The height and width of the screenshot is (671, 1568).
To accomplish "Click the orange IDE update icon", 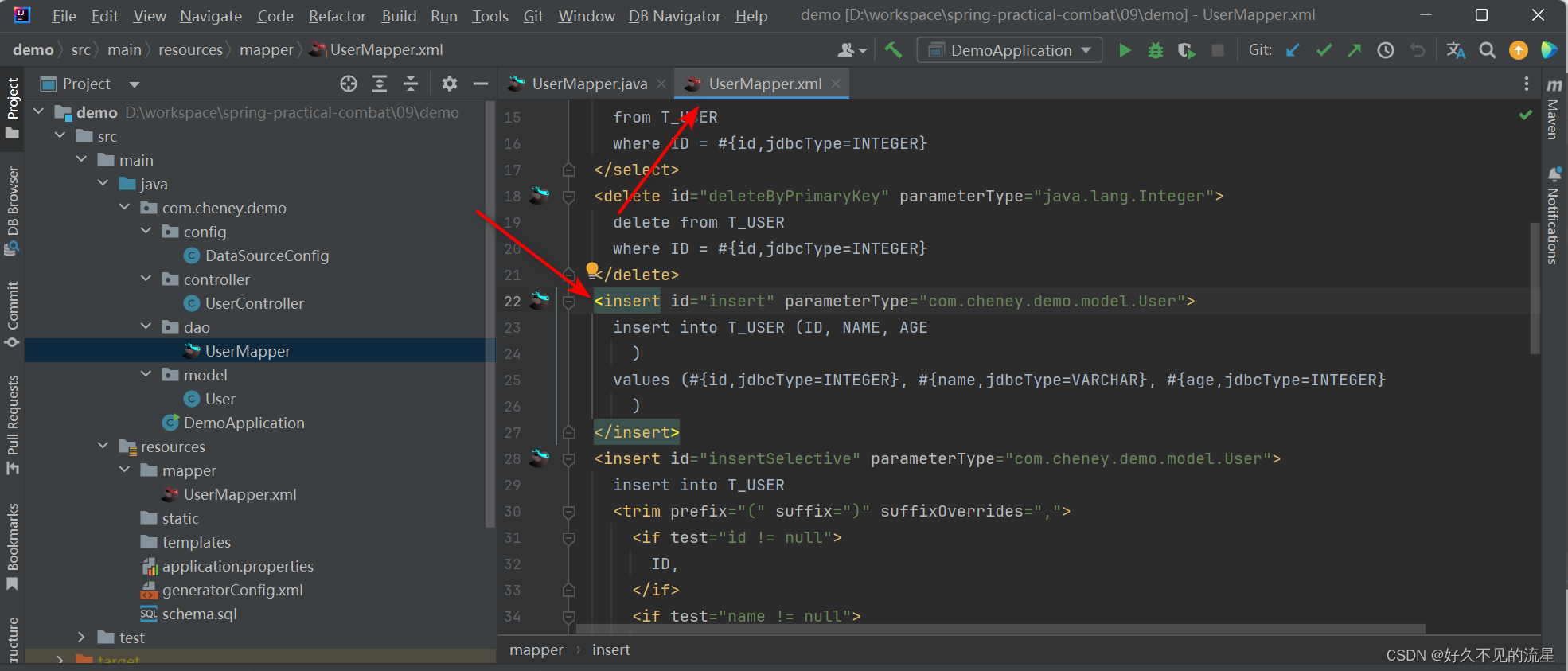I will (x=1519, y=50).
